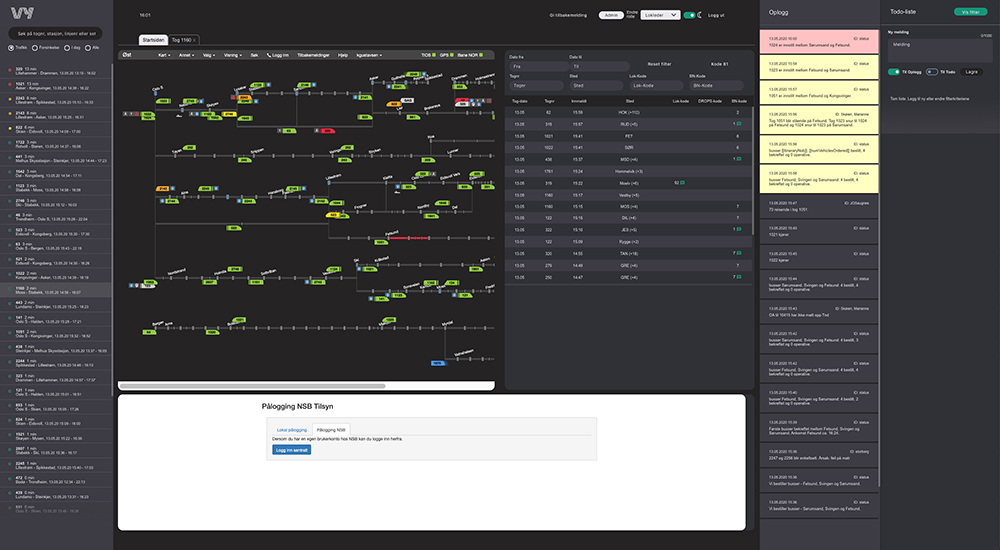1000x550 pixels.
Task: Open comment icon on row 250 GRE
Action: coord(739,277)
